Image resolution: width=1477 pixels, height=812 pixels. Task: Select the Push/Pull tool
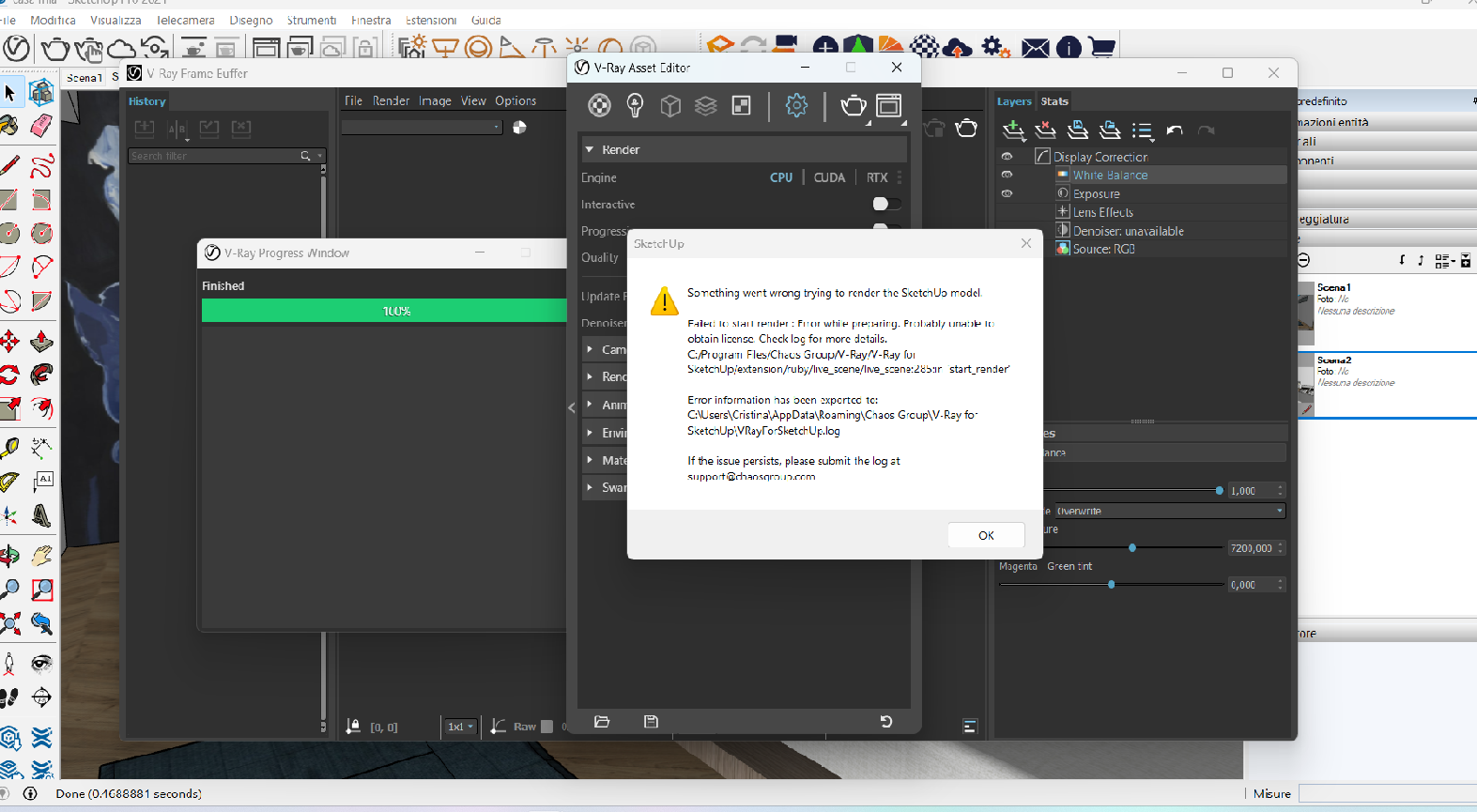[41, 341]
